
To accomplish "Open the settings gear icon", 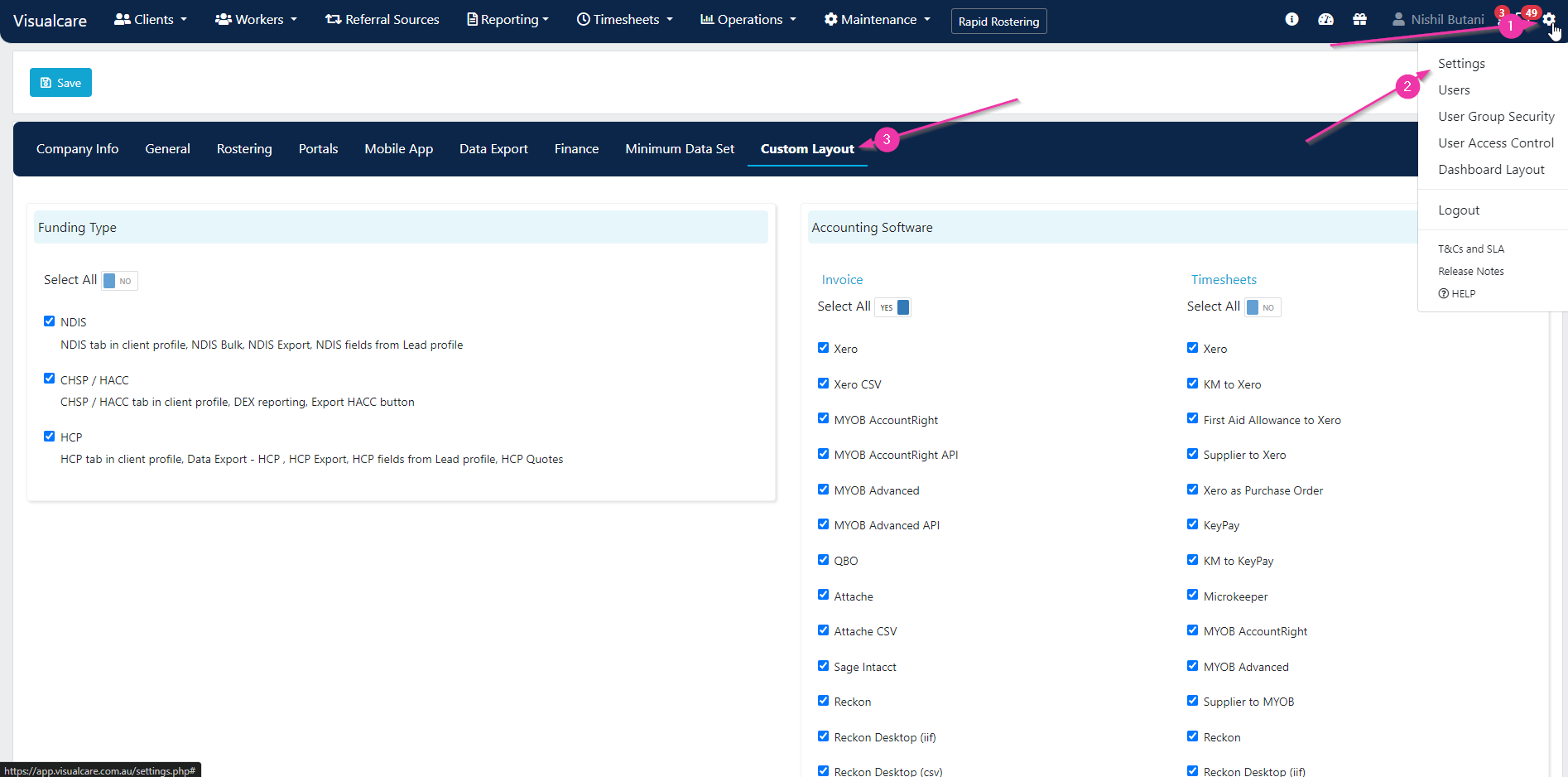I will point(1549,20).
